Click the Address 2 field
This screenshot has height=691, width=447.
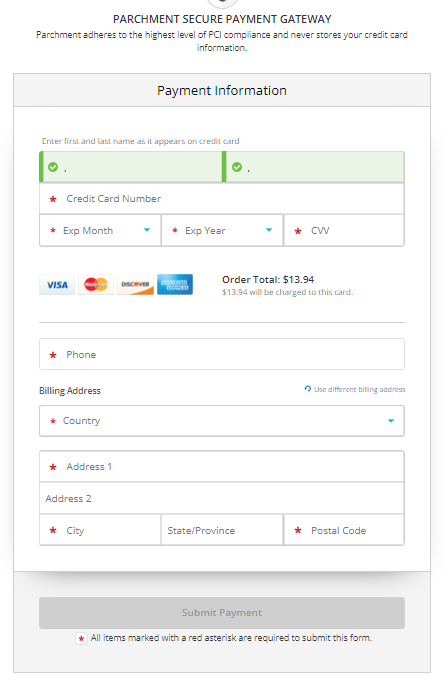tap(222, 498)
